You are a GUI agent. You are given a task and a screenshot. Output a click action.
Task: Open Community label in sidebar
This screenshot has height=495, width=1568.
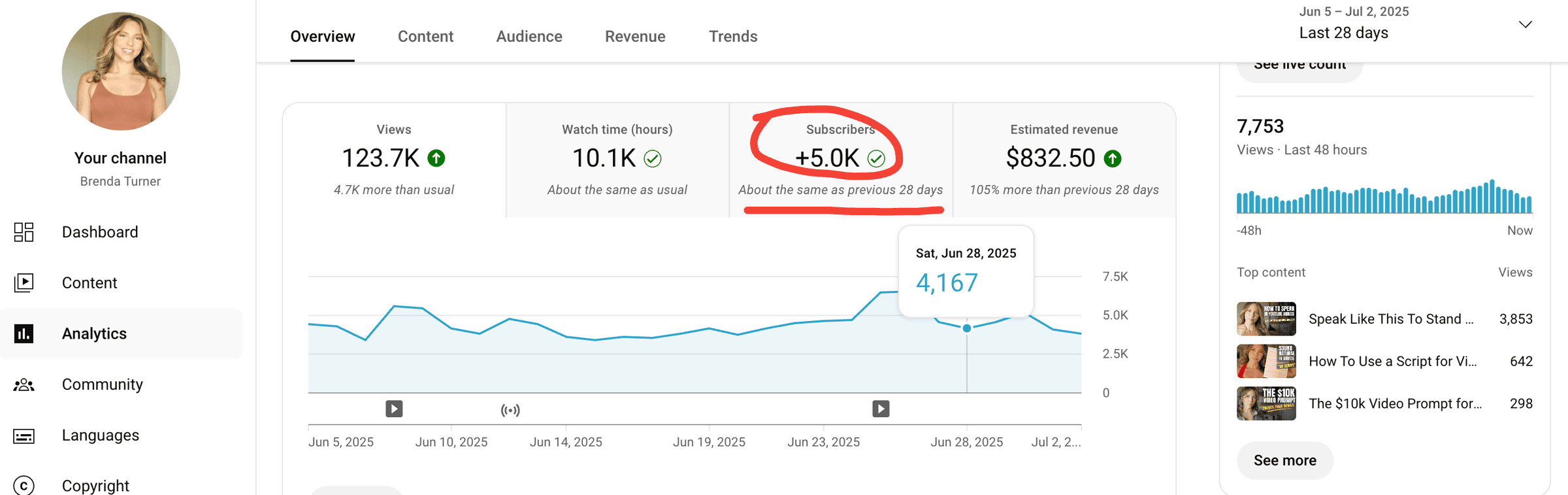(103, 384)
